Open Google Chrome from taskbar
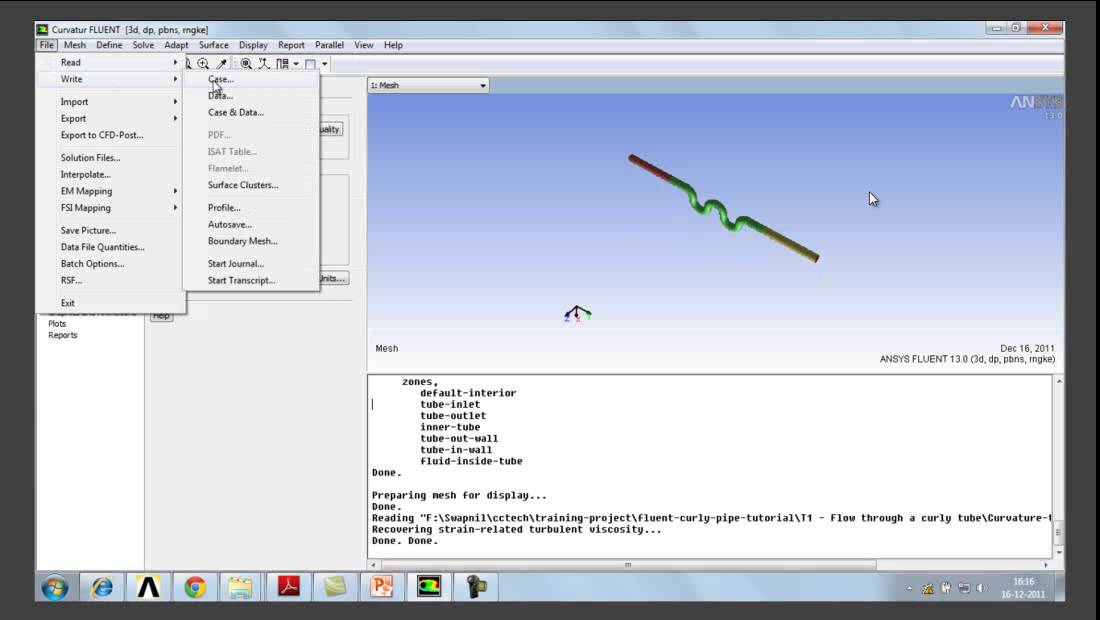 click(195, 587)
